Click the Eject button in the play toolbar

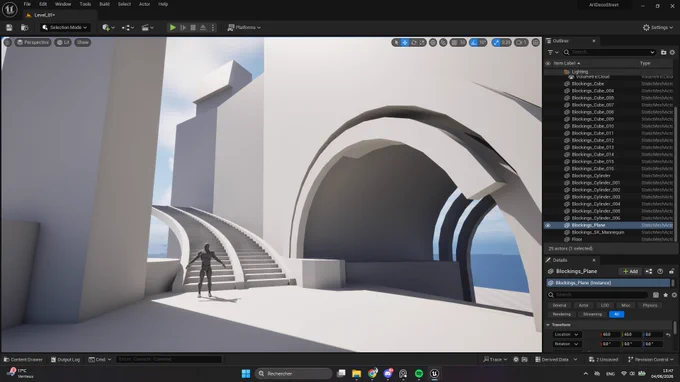coord(203,27)
